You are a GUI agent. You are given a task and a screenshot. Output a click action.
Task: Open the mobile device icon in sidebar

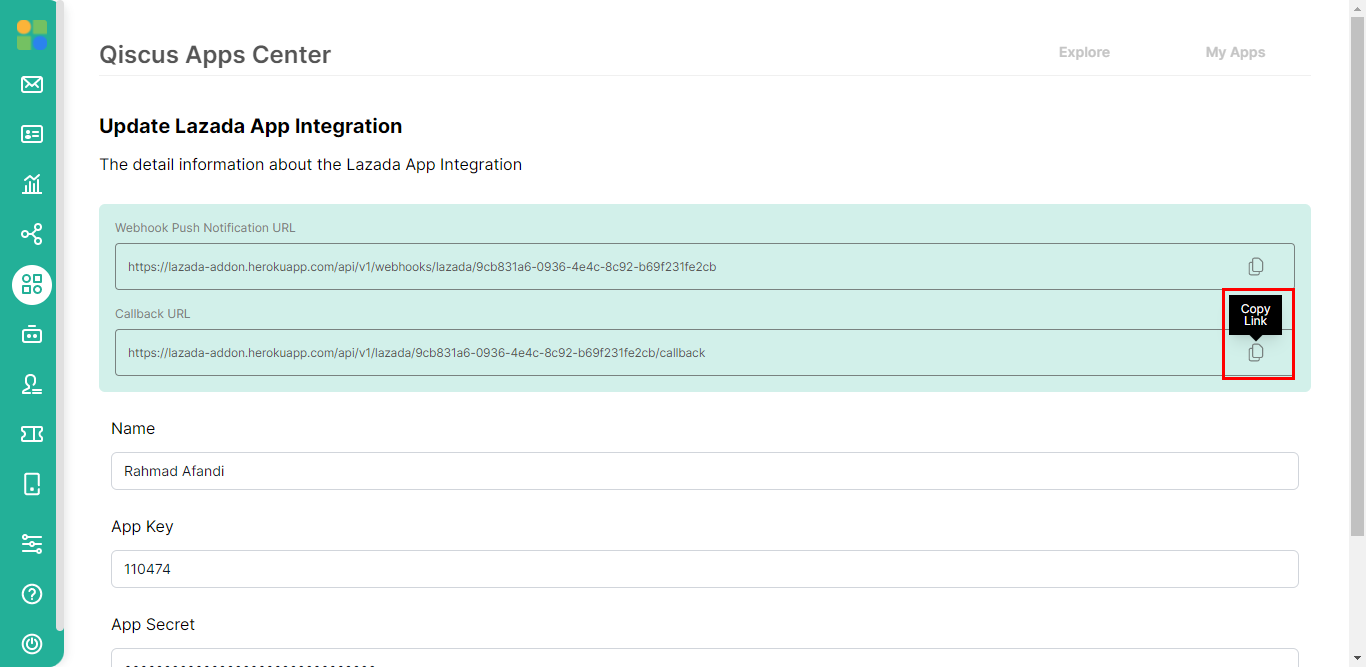[x=32, y=484]
